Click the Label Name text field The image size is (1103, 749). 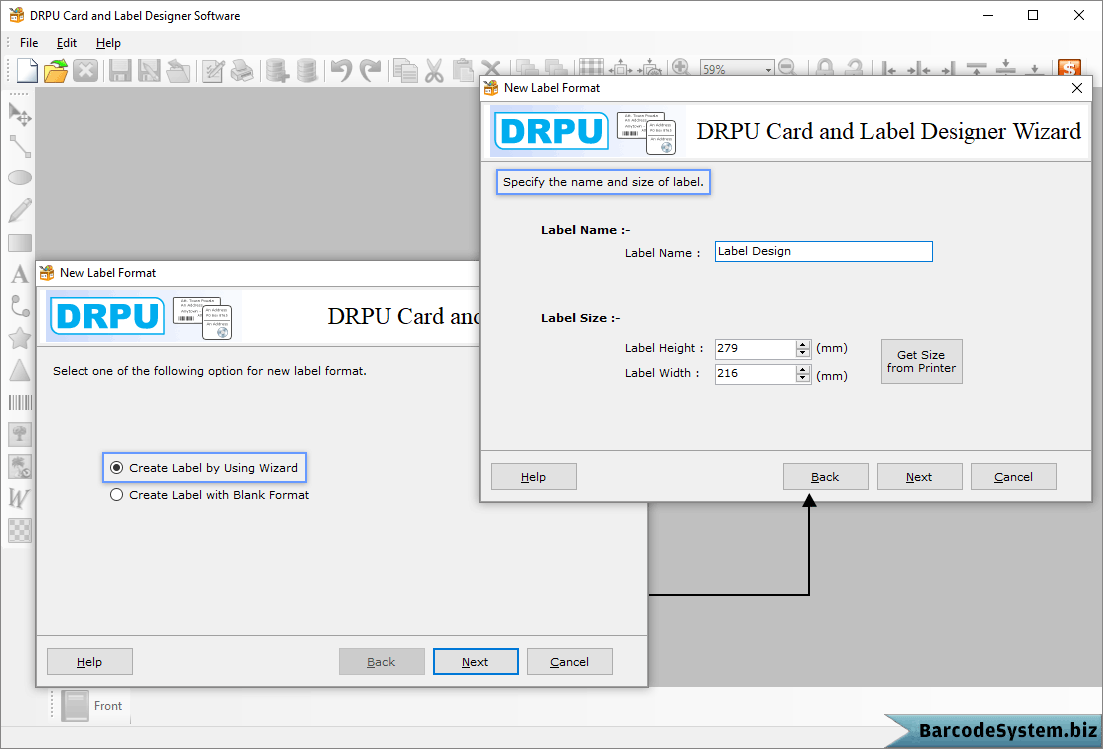pyautogui.click(x=824, y=252)
